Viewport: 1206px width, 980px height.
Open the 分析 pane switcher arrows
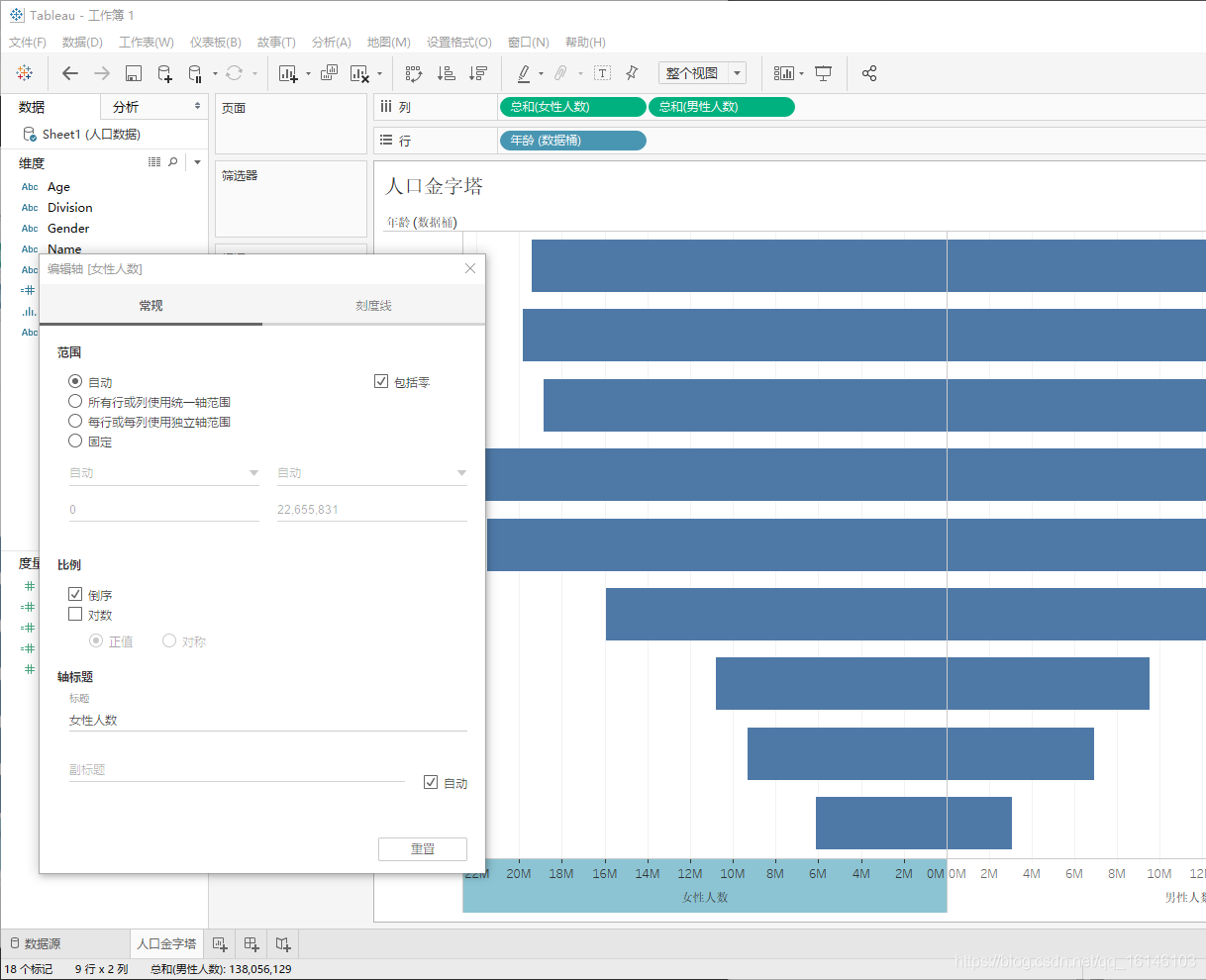point(197,106)
